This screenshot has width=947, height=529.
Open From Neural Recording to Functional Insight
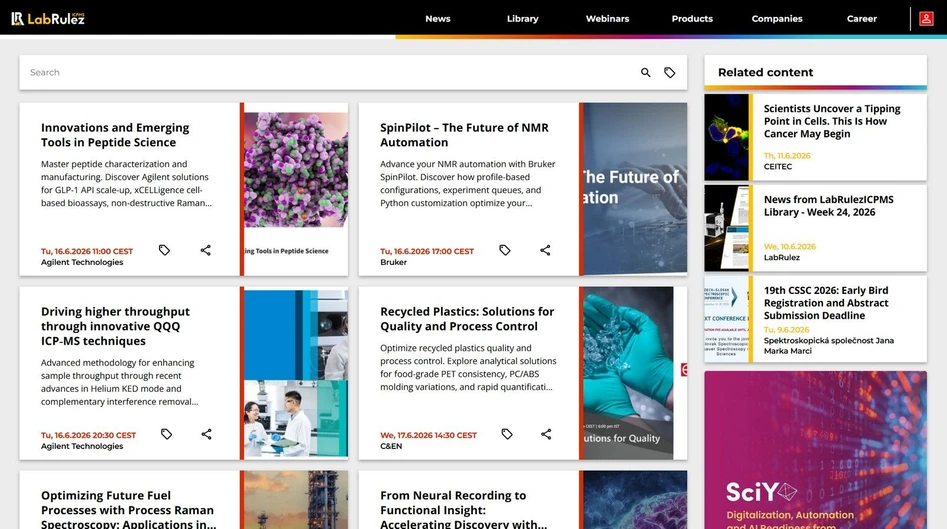coord(463,510)
